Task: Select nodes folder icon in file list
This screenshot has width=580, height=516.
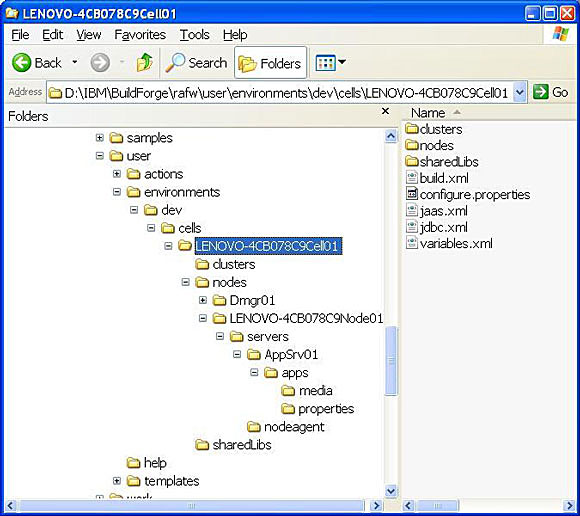Action: 411,145
